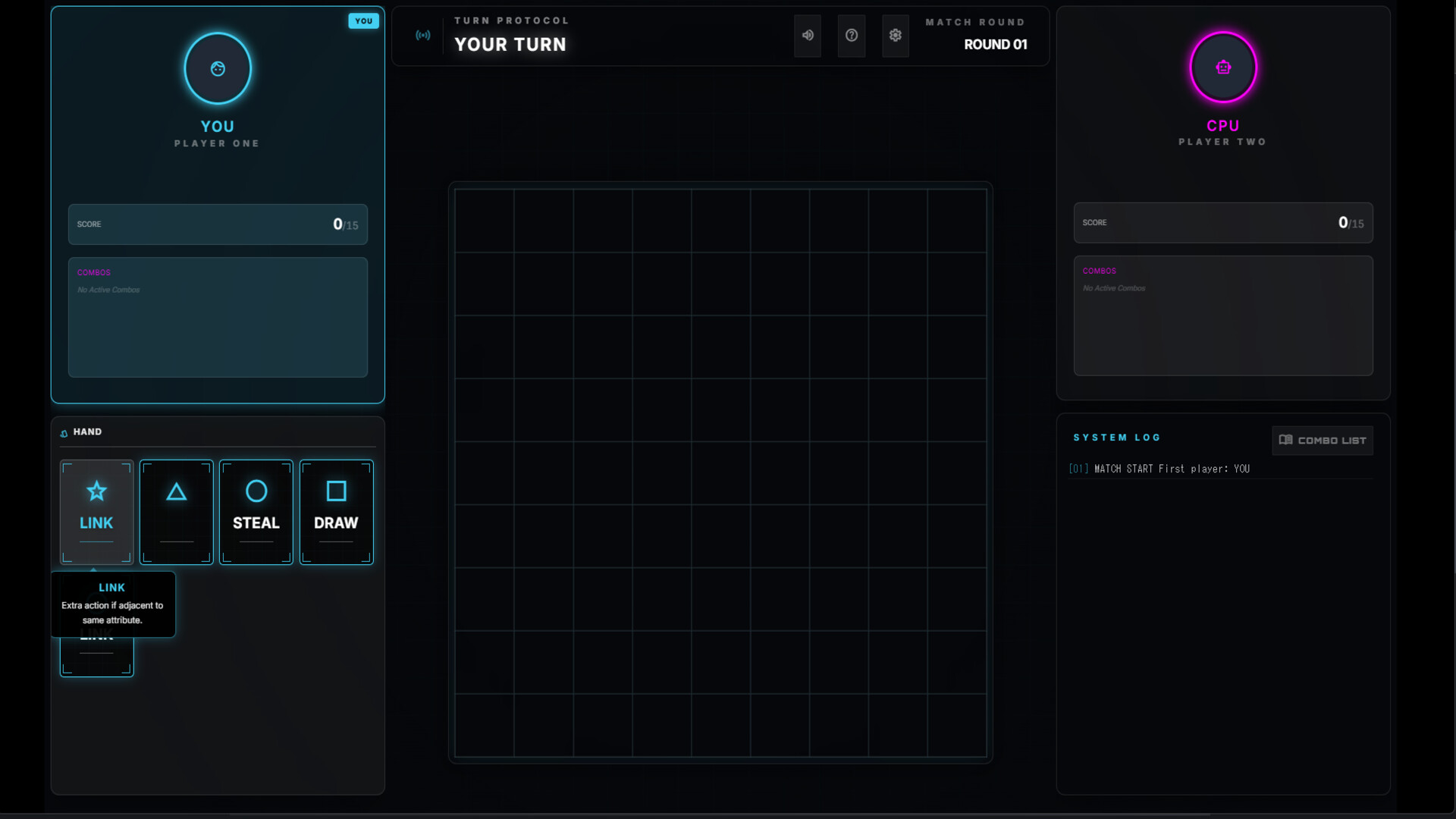The height and width of the screenshot is (819, 1456).
Task: Click the HAND panel header icon
Action: [x=64, y=433]
